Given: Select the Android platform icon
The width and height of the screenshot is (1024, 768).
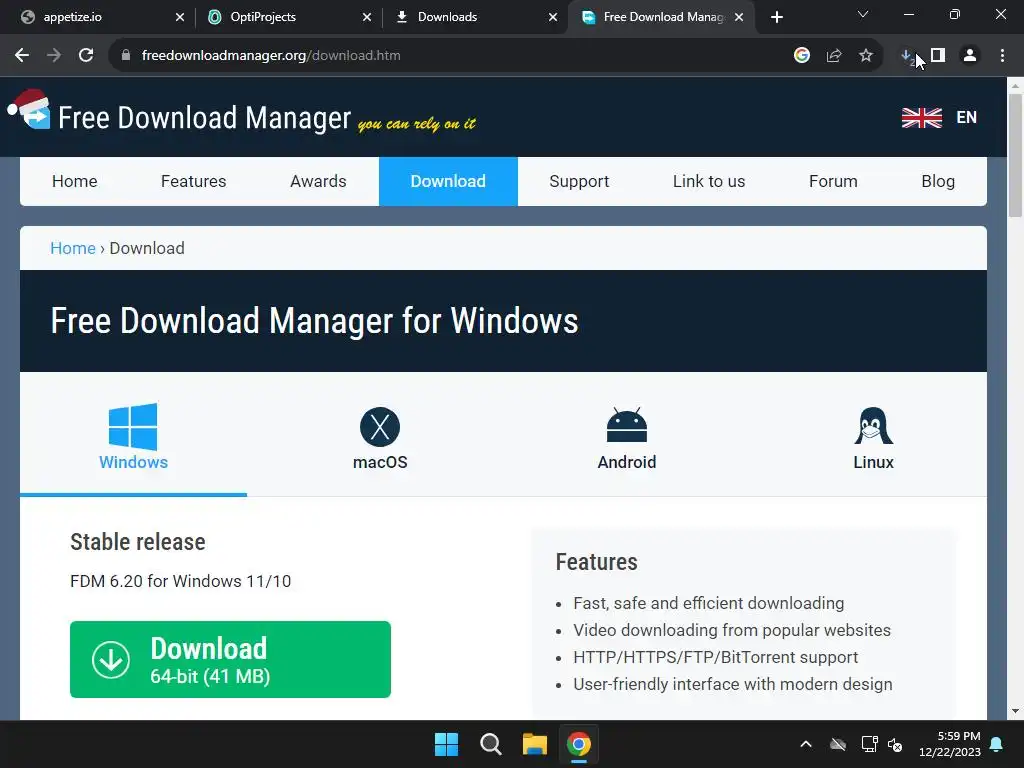Looking at the screenshot, I should click(627, 425).
